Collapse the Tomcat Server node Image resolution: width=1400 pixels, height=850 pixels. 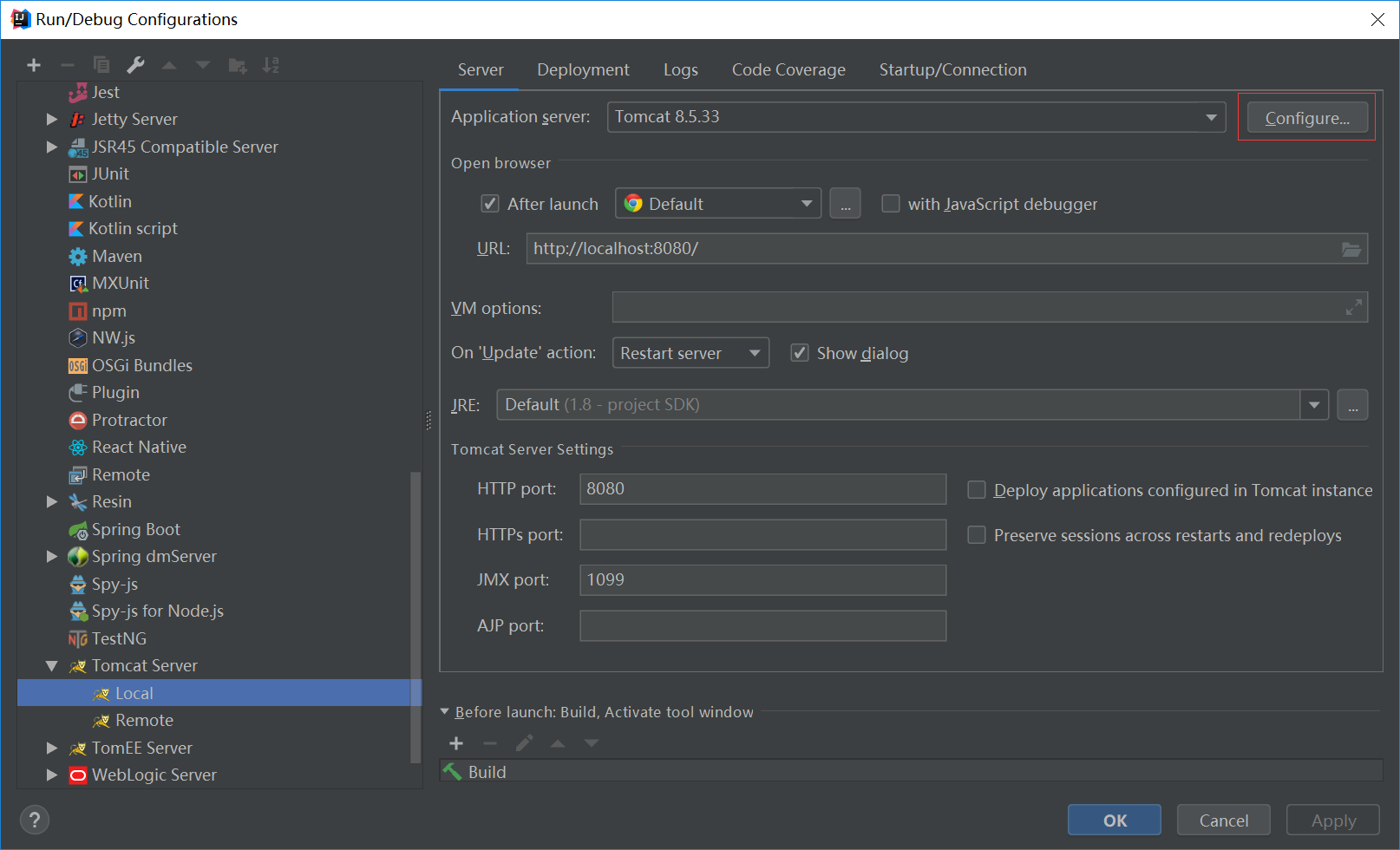click(52, 665)
